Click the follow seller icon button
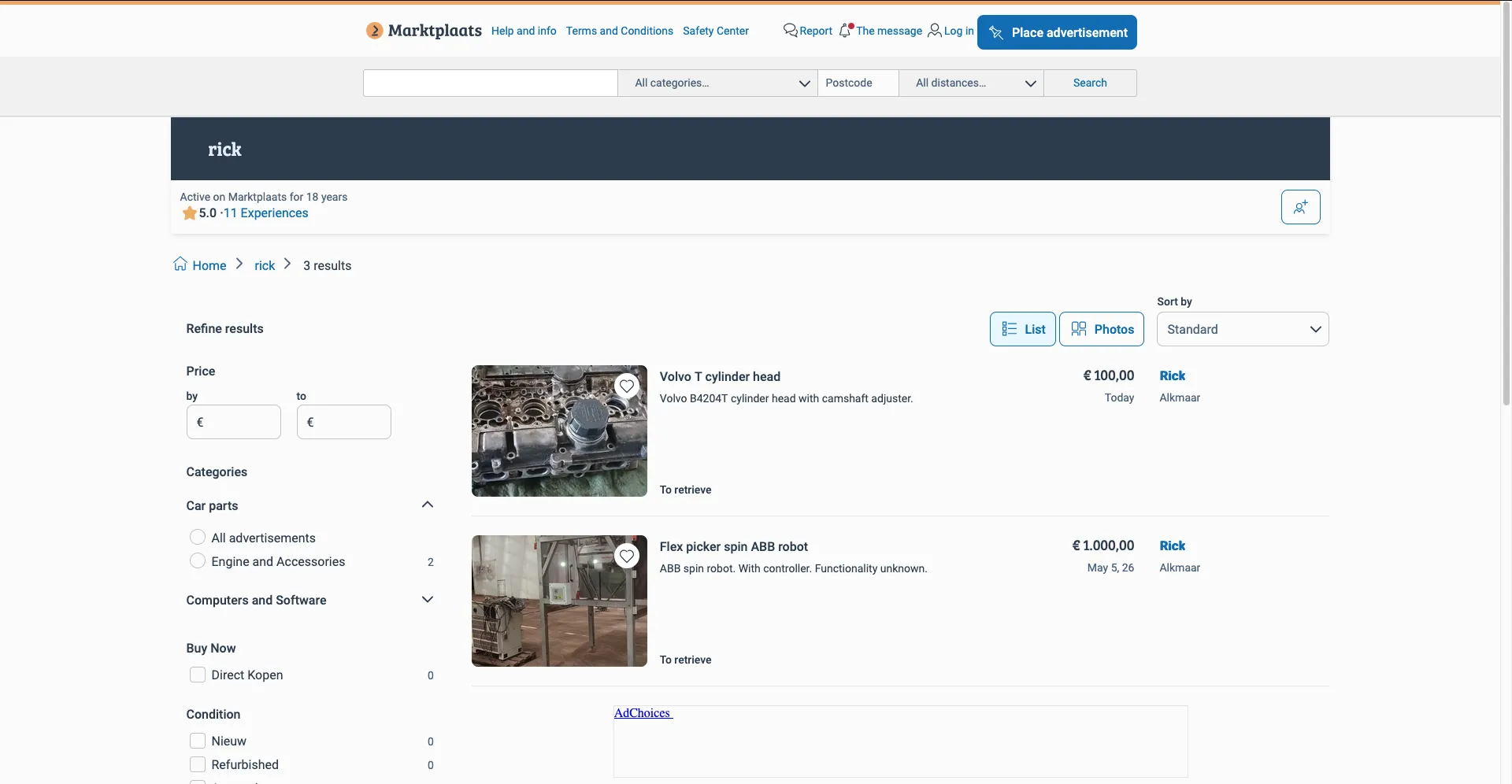 (x=1300, y=207)
